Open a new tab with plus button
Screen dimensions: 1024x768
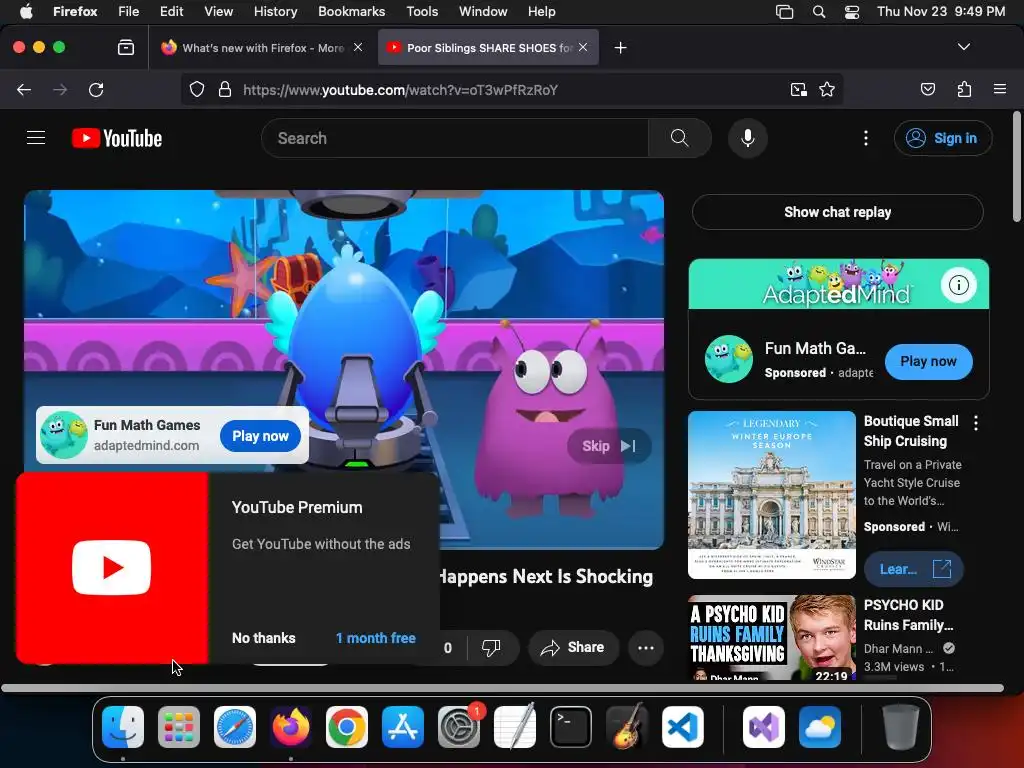(620, 48)
